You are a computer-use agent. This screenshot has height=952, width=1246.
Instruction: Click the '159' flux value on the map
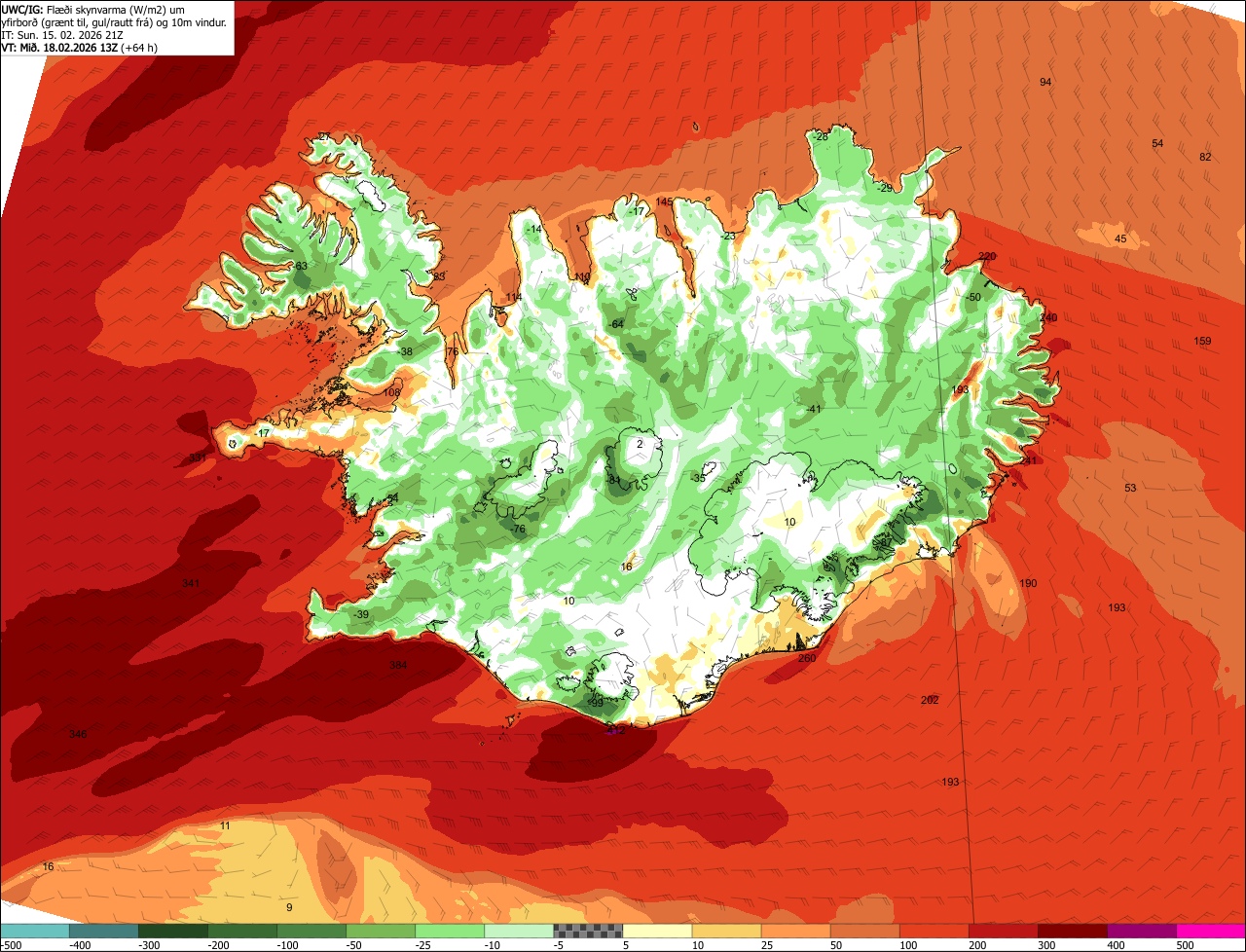tap(1203, 341)
